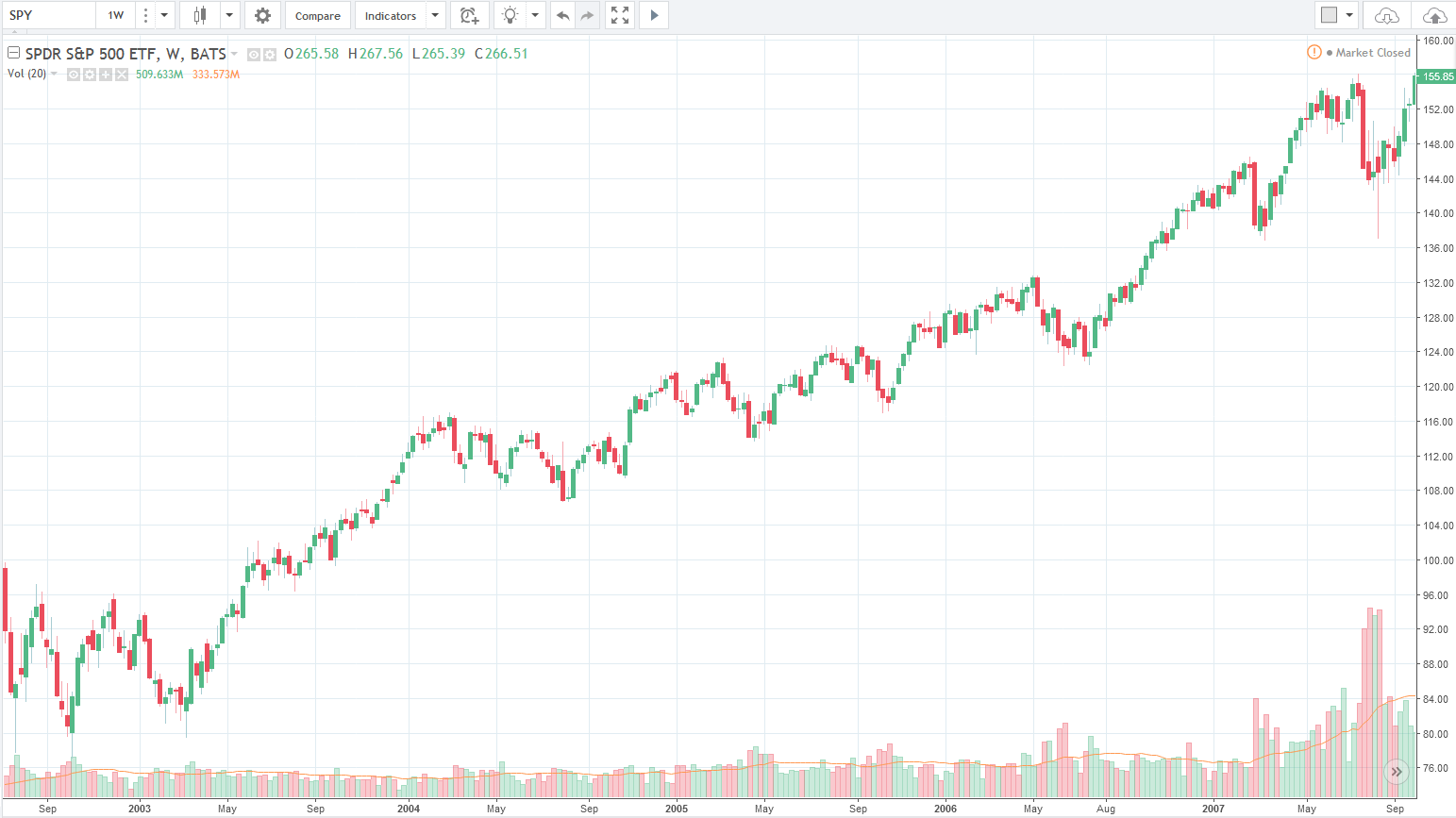Screen dimensions: 1456x818
Task: Click the 160.00 price axis label
Action: point(1439,41)
